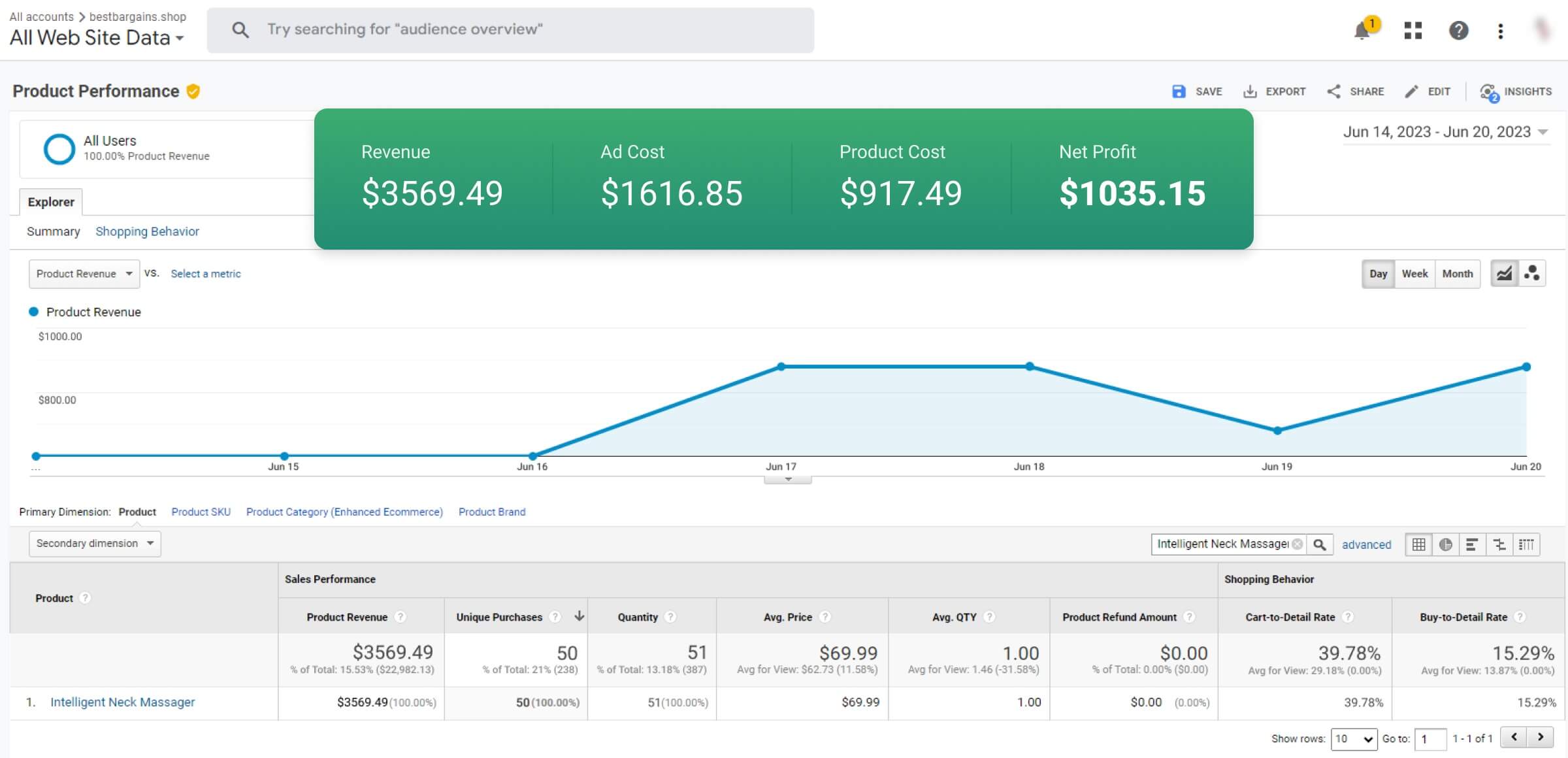Click the search magnifier beside product filter
This screenshot has width=1568, height=758.
tap(1320, 544)
